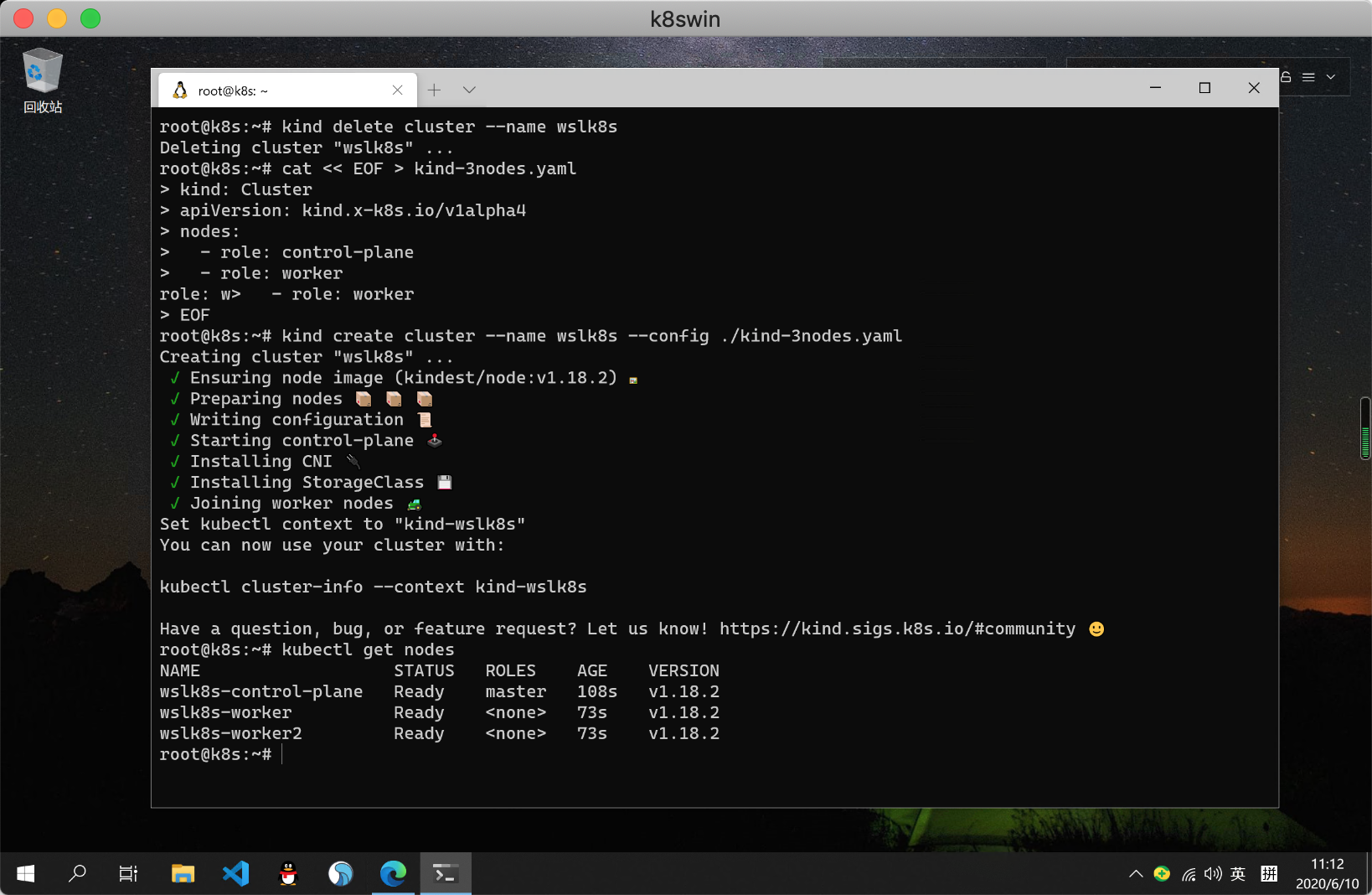Image resolution: width=1372 pixels, height=895 pixels.
Task: Toggle the IME mode indicator 拼
Action: pos(1269,874)
